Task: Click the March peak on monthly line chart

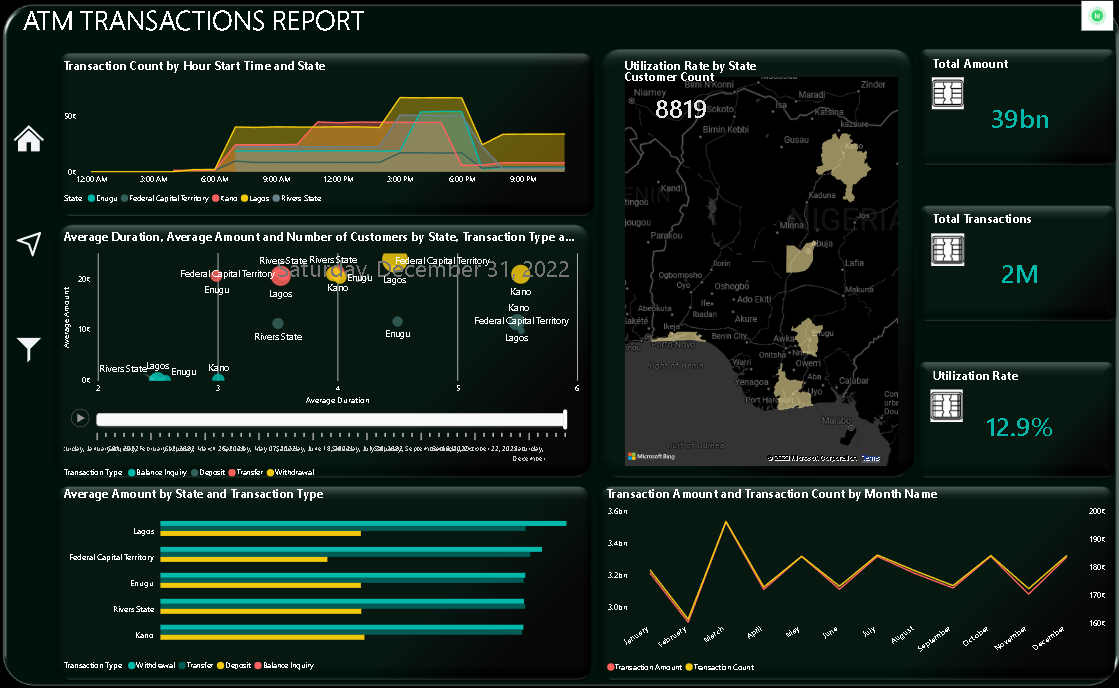Action: click(x=726, y=523)
